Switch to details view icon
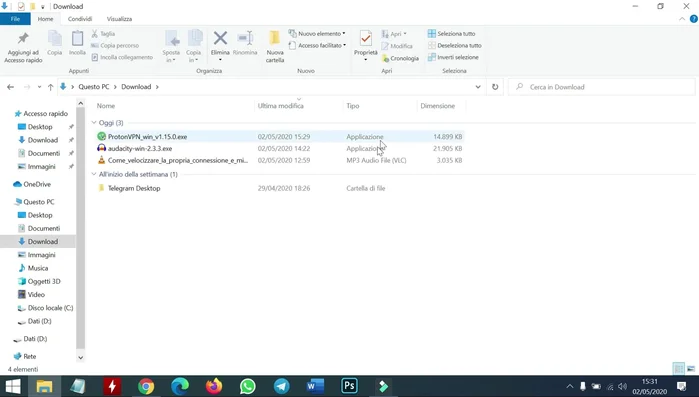This screenshot has width=699, height=397. click(678, 369)
